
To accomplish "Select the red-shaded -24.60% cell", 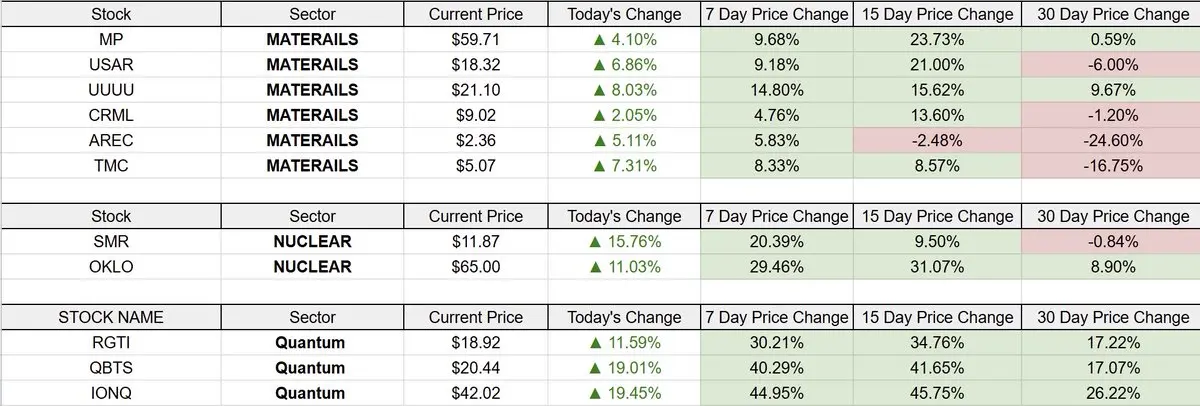I will point(1110,141).
